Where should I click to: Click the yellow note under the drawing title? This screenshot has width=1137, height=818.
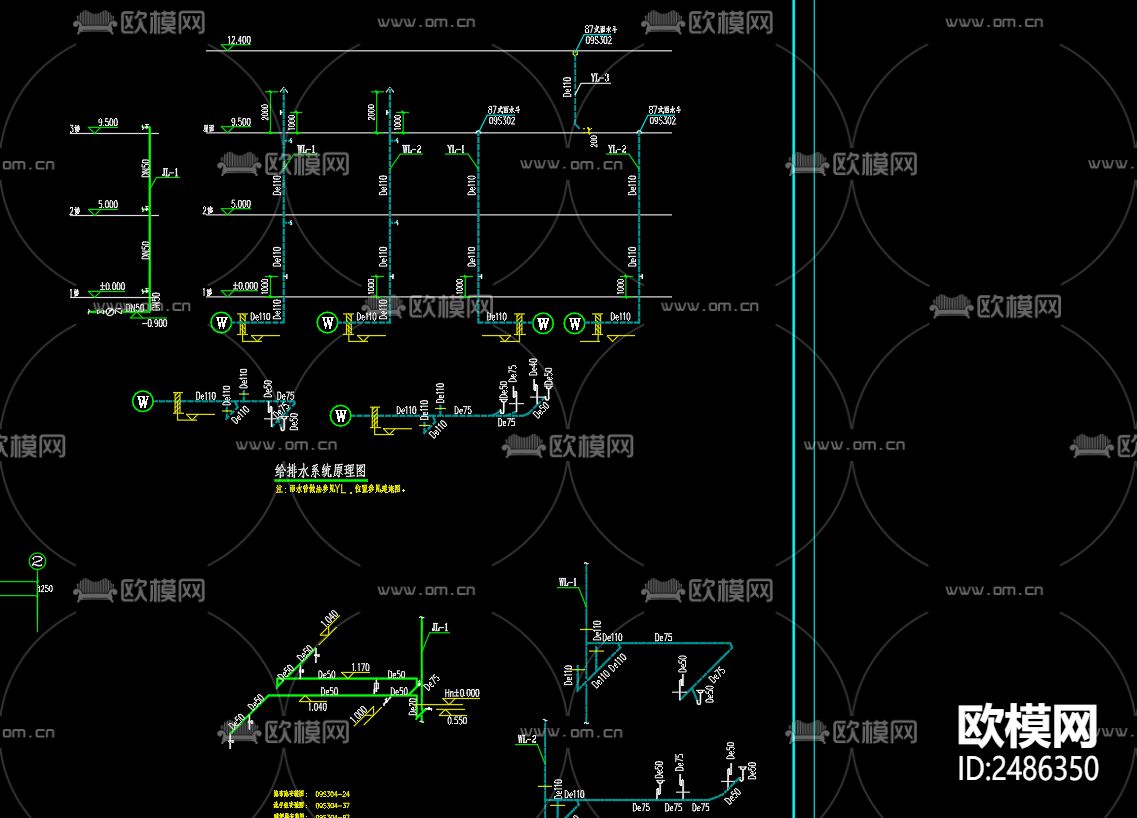coord(340,489)
